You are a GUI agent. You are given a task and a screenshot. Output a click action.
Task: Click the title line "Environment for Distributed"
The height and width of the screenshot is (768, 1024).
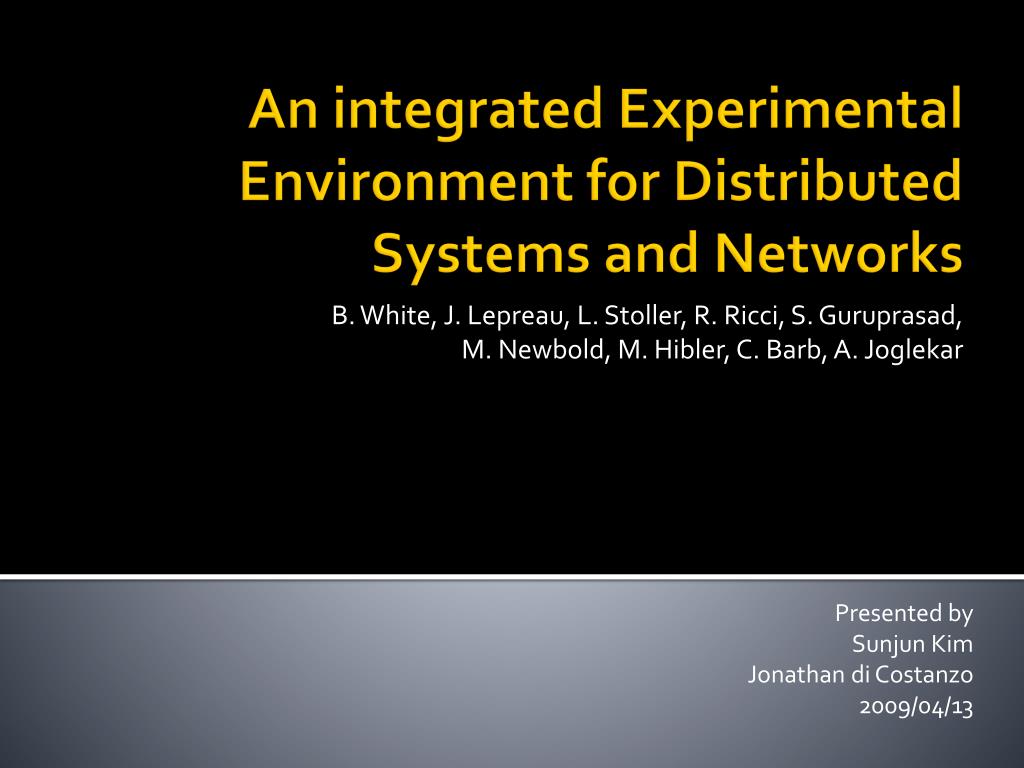click(x=601, y=180)
